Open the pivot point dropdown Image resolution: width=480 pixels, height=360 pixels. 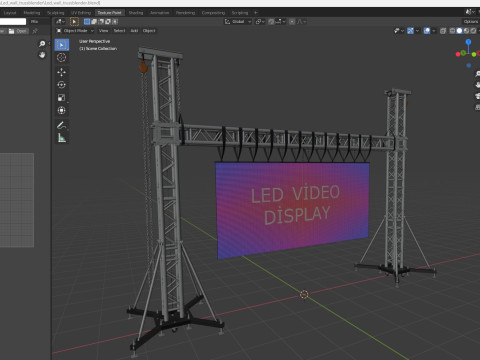click(x=260, y=22)
